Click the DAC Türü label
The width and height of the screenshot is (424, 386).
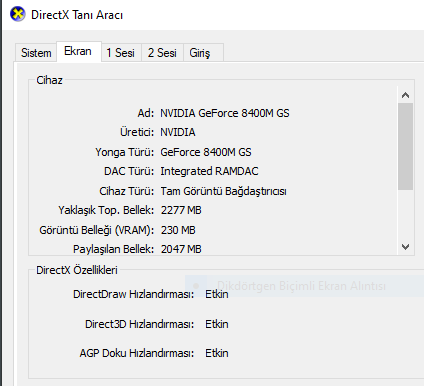coord(129,171)
